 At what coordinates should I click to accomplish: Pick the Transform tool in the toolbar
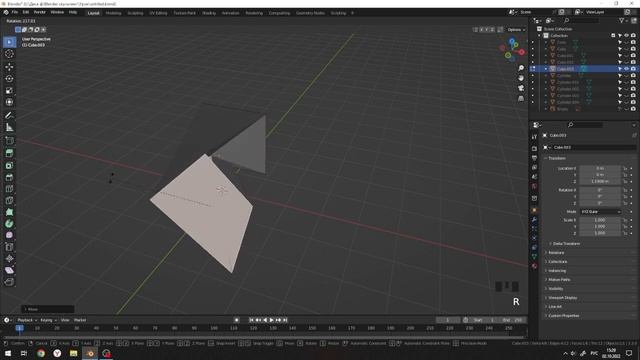click(x=9, y=102)
